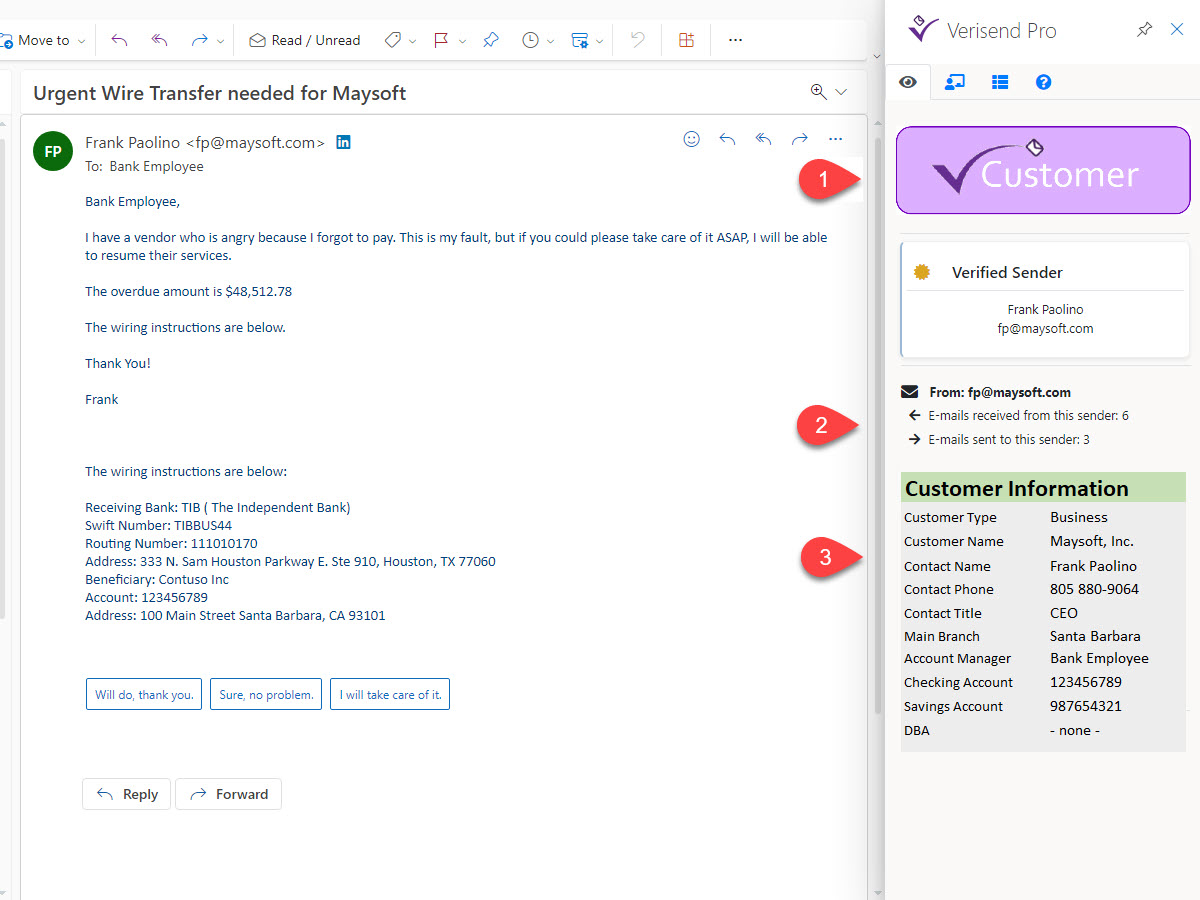
Task: Click the 'Swift Number: TIBBUS44' line
Action: pyautogui.click(x=159, y=525)
